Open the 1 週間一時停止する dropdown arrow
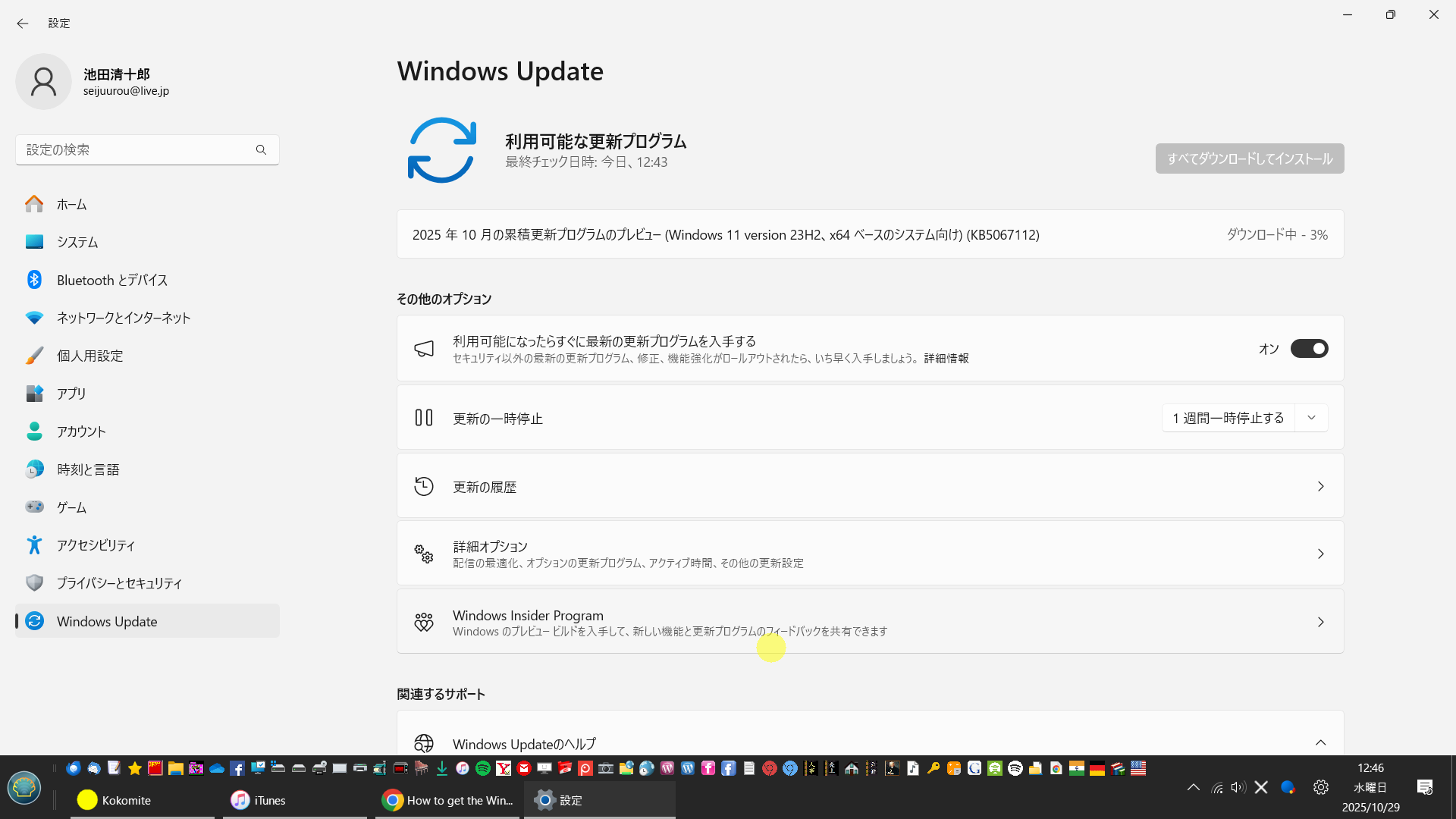This screenshot has height=819, width=1456. click(1311, 418)
